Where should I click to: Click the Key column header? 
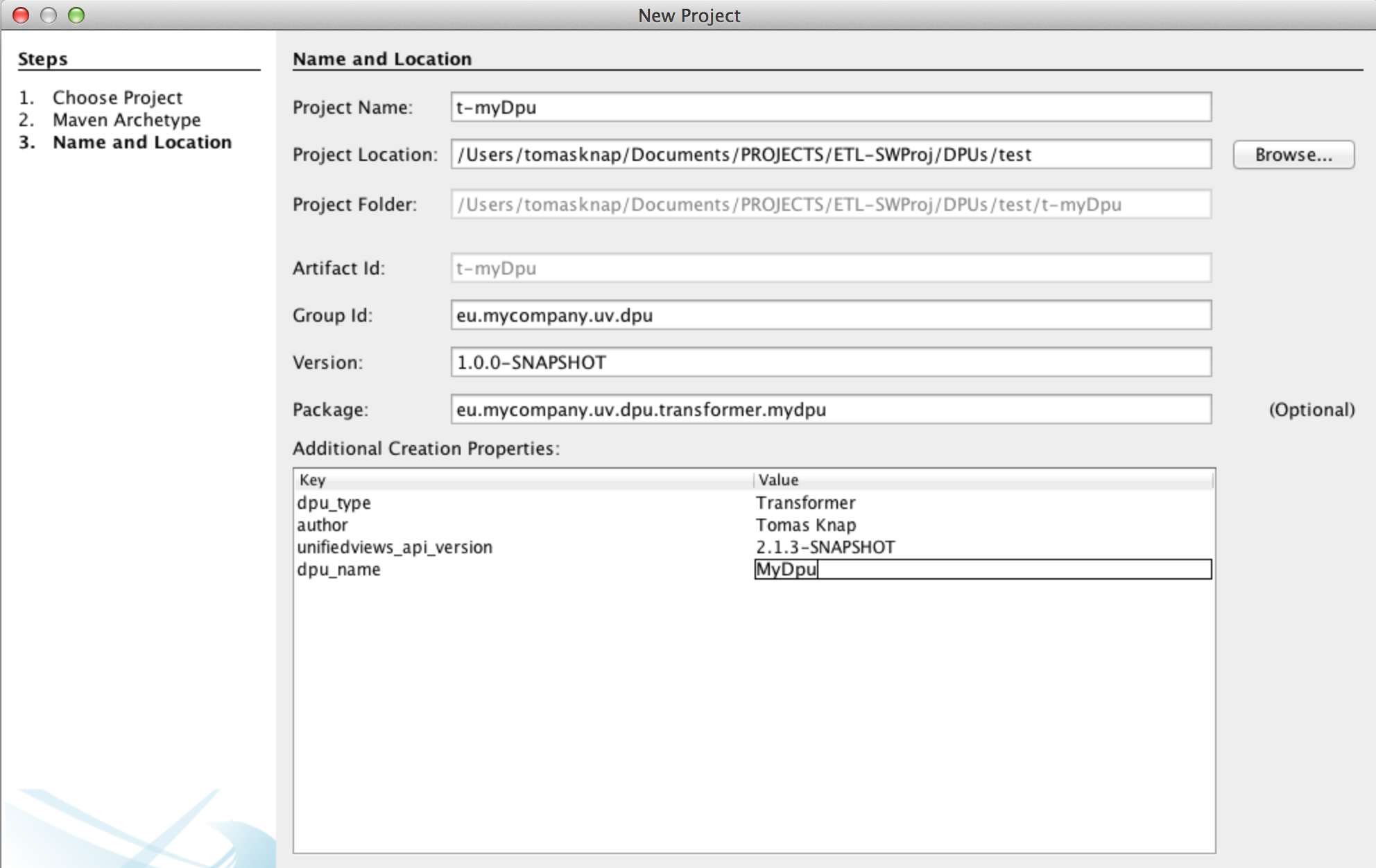(523, 480)
